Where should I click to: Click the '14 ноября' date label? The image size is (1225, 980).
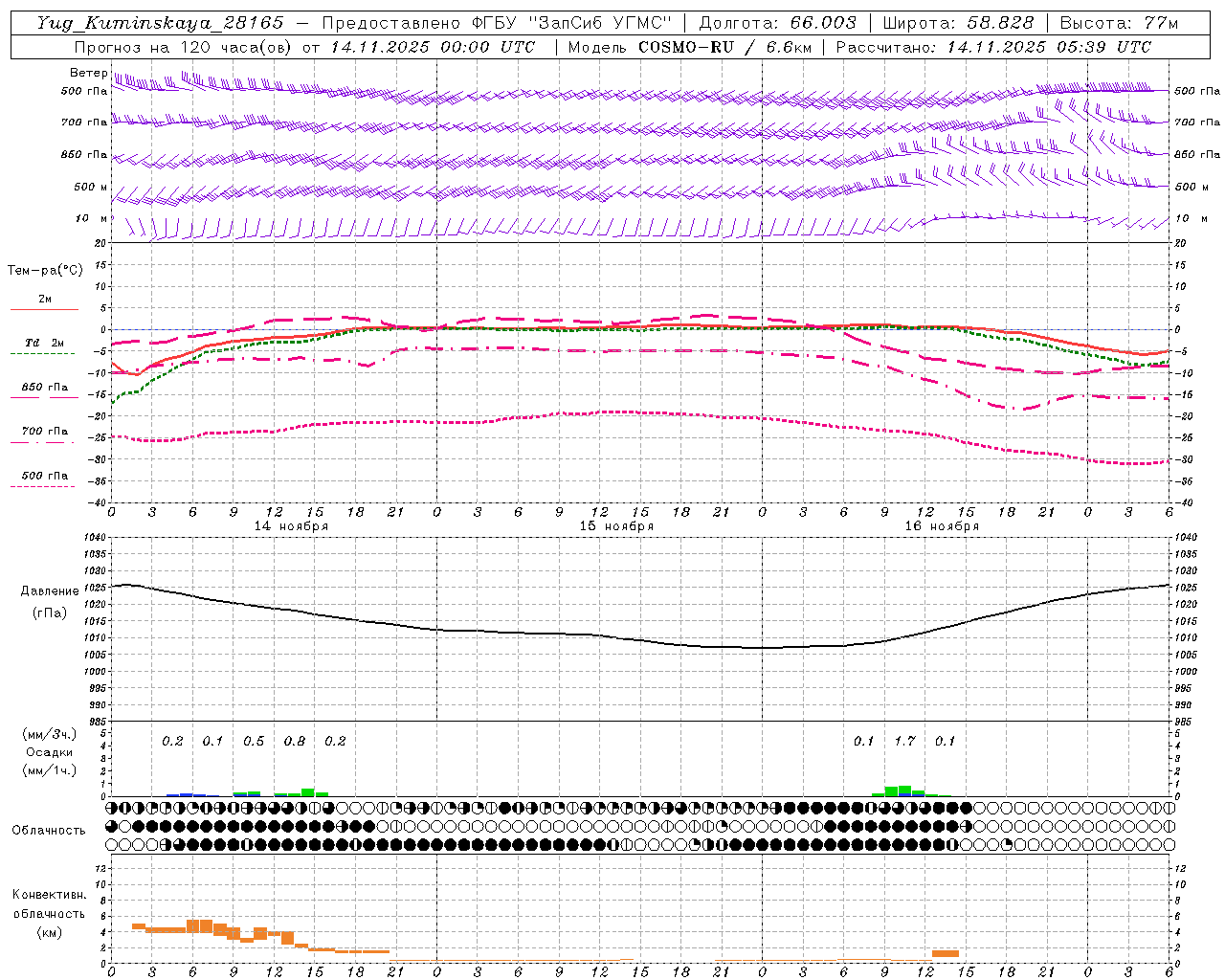coord(291,526)
